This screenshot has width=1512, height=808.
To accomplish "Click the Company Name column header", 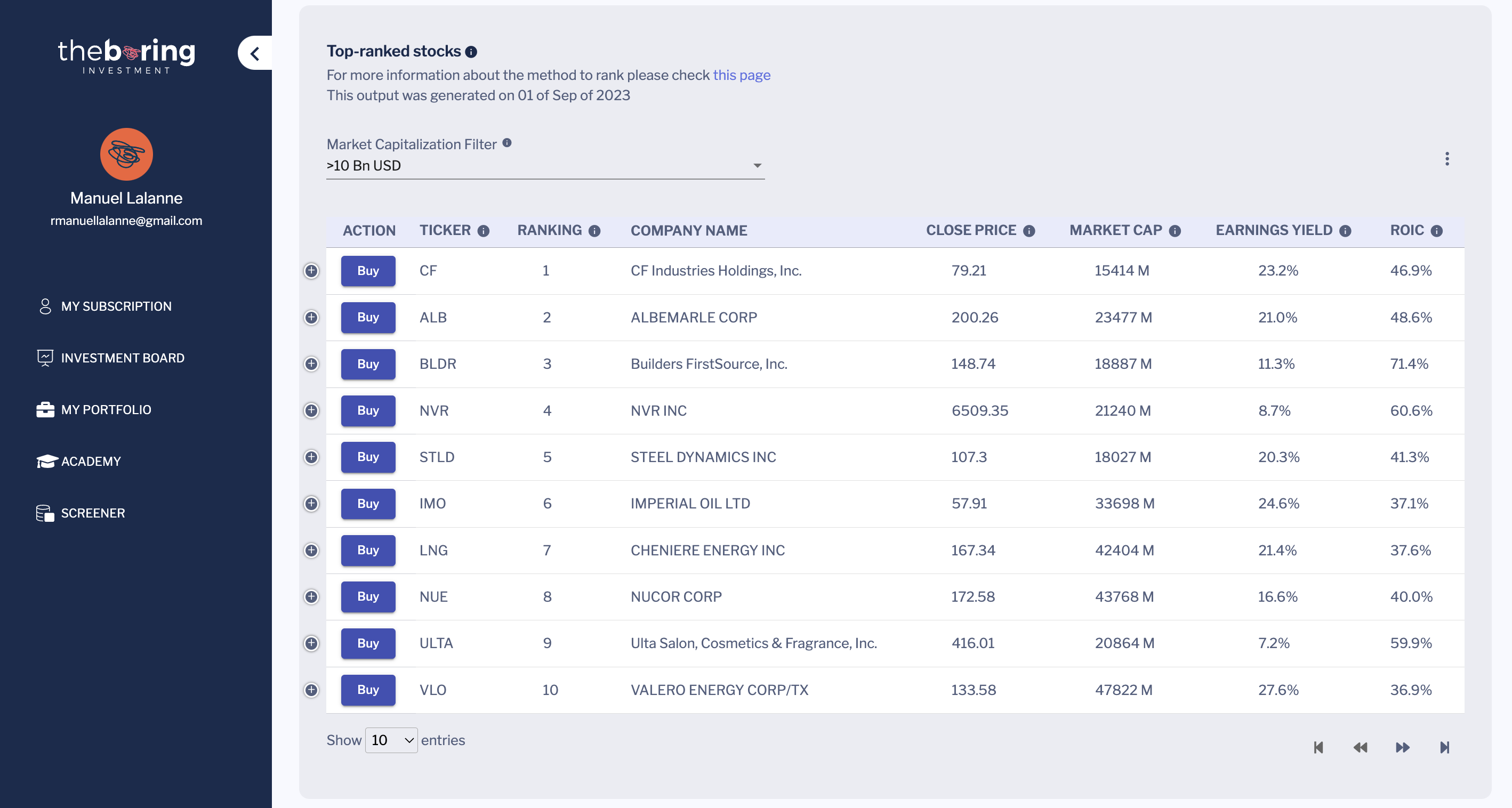I will pyautogui.click(x=688, y=231).
